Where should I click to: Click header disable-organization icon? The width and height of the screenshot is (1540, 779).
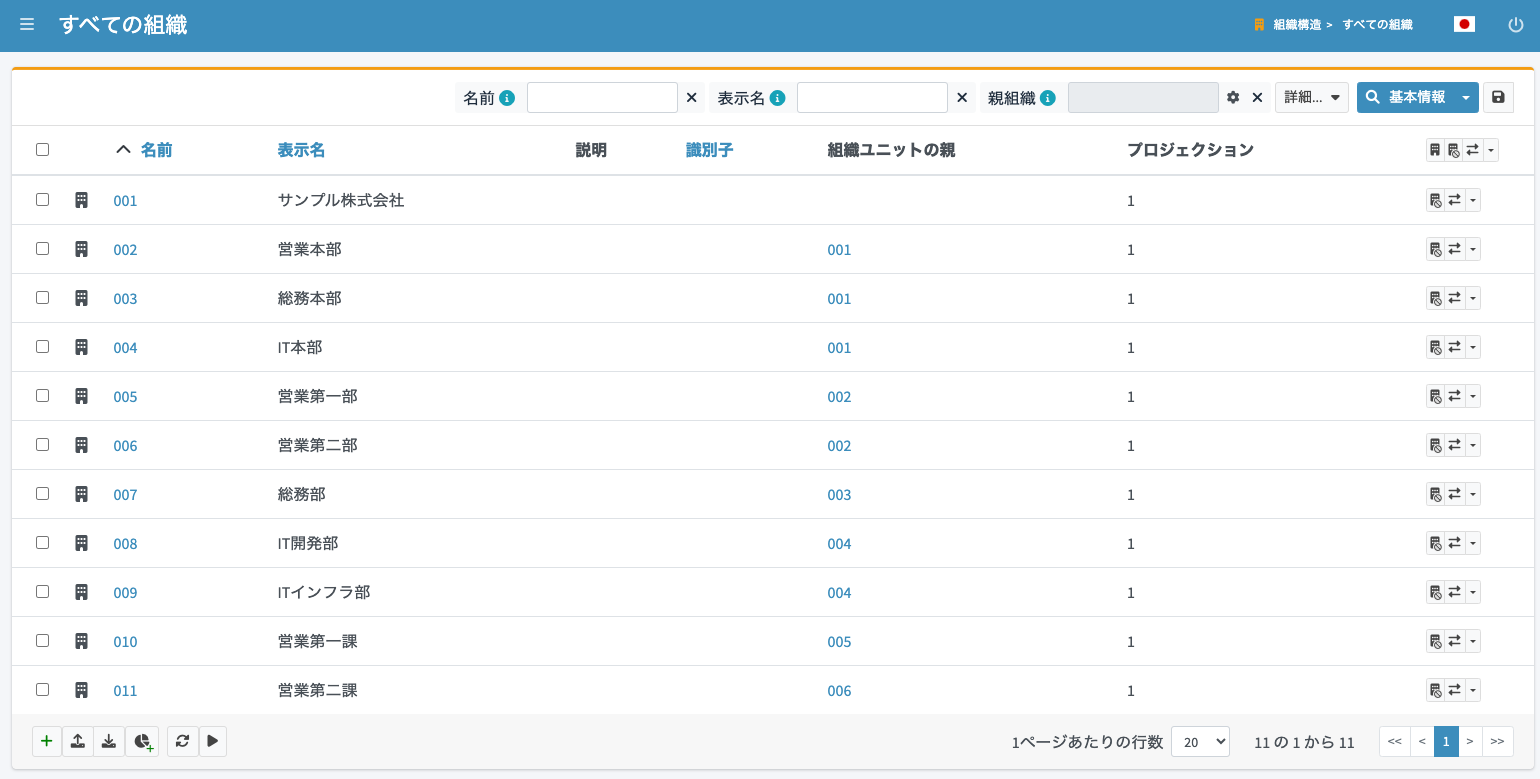[x=1453, y=150]
